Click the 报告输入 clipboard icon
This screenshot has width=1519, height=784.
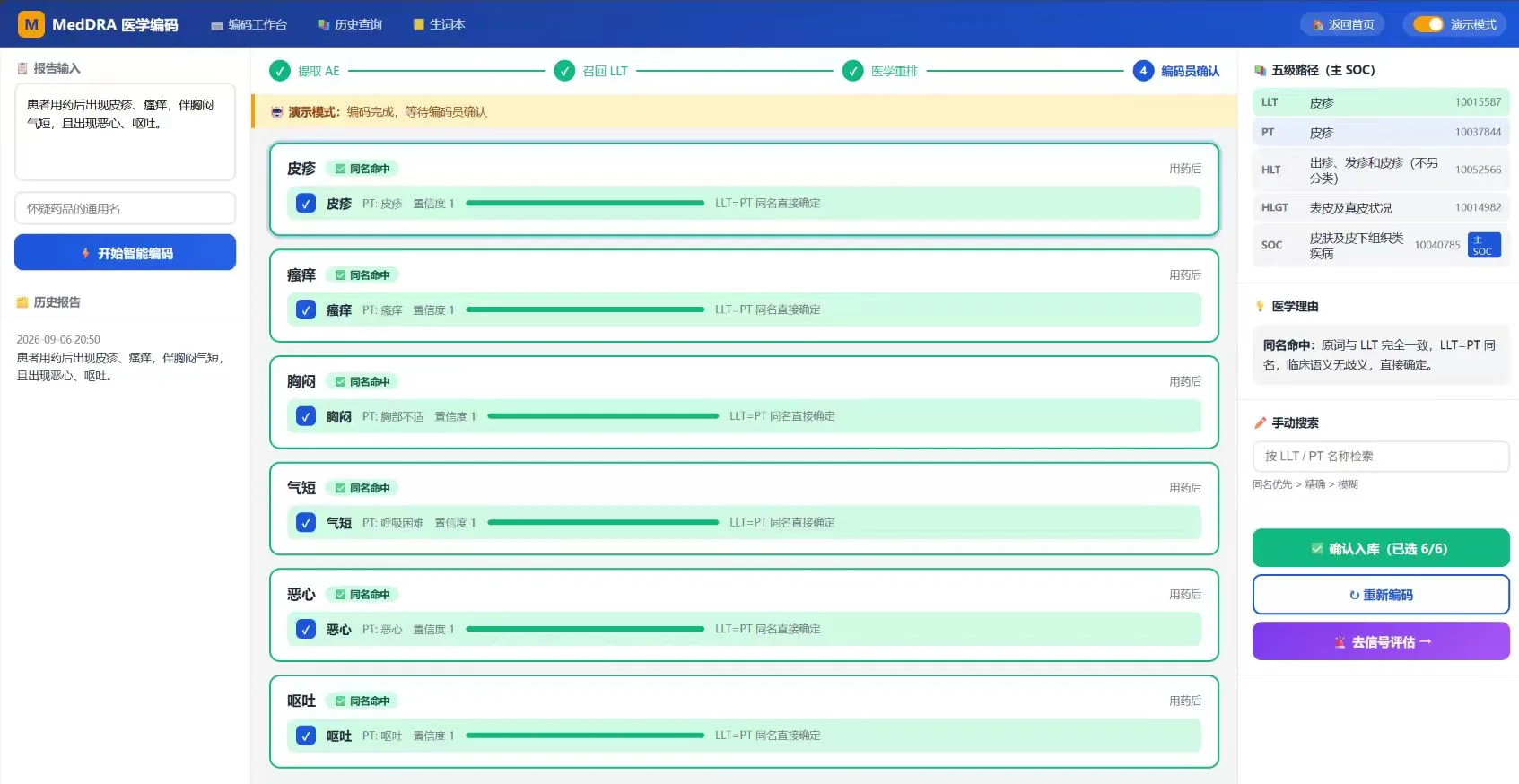pyautogui.click(x=22, y=68)
